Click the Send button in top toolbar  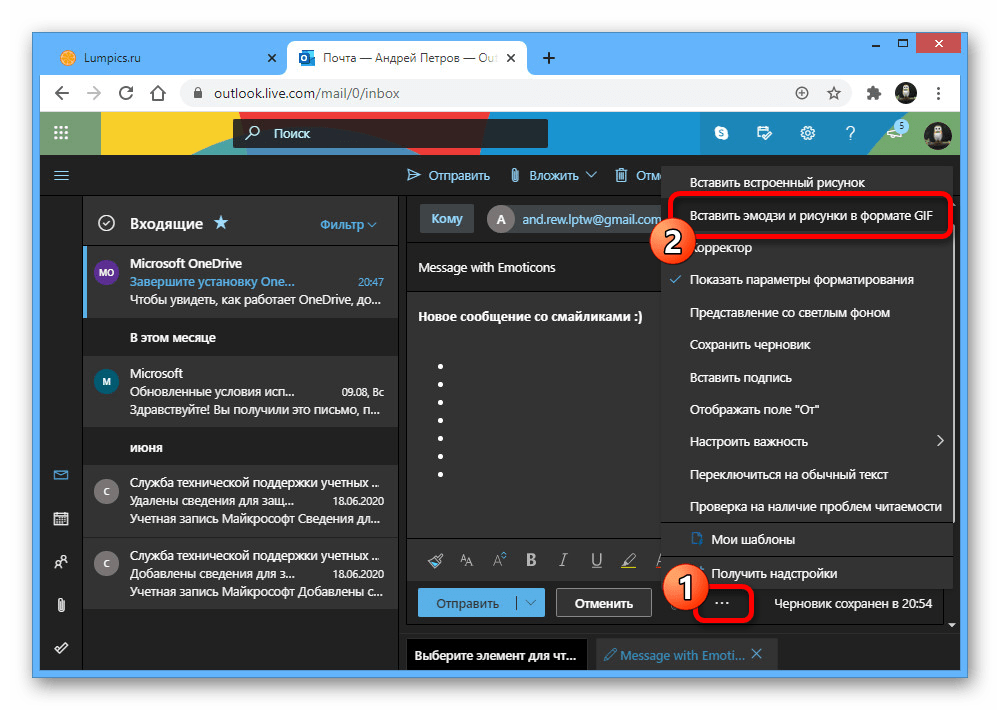[x=448, y=175]
